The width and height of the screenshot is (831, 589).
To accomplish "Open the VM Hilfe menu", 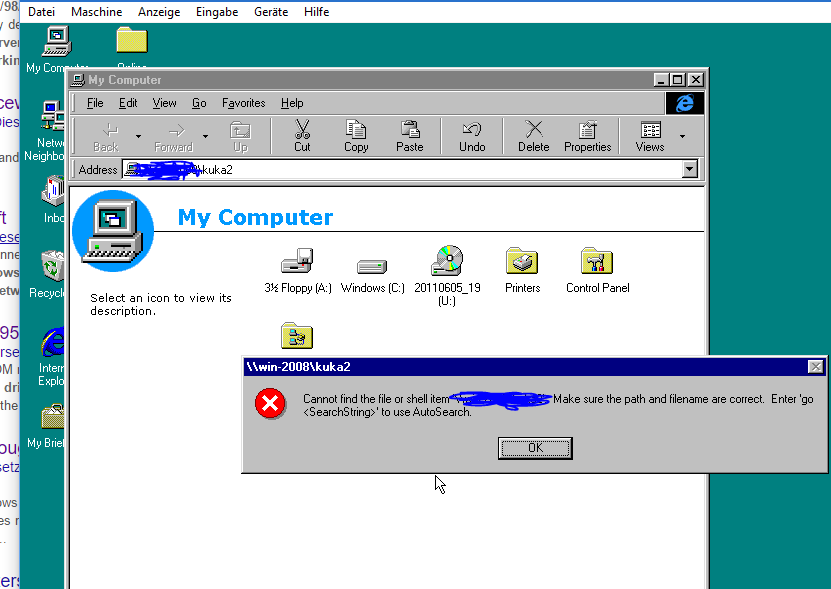I will coord(316,12).
